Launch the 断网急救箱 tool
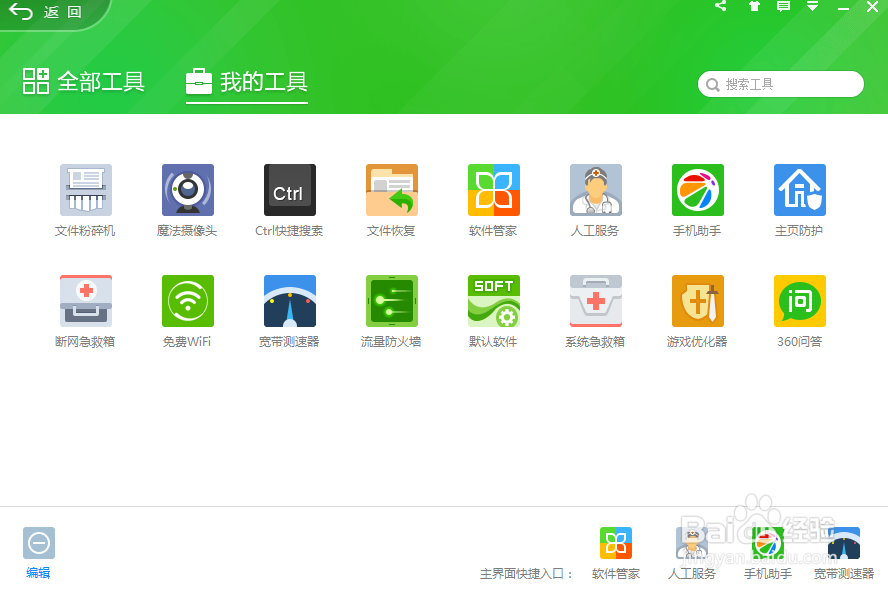This screenshot has width=888, height=589. tap(86, 301)
